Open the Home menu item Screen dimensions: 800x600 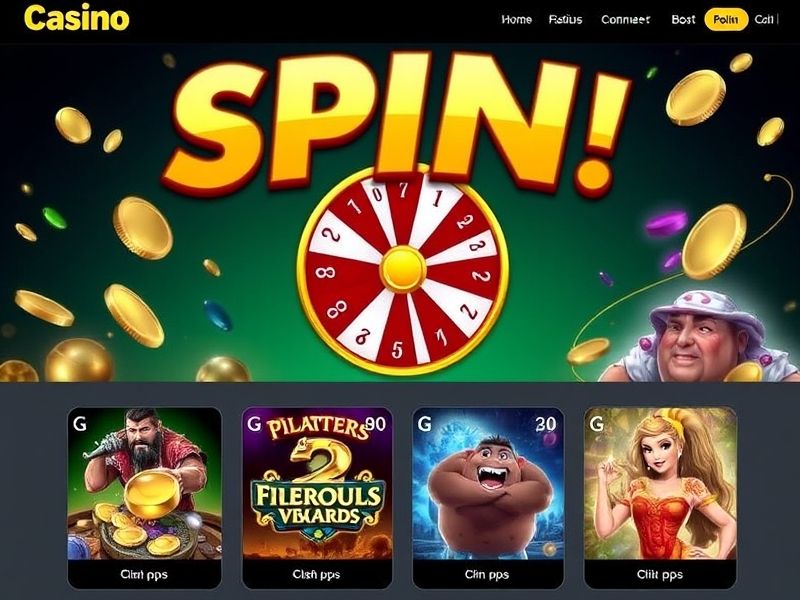point(516,19)
